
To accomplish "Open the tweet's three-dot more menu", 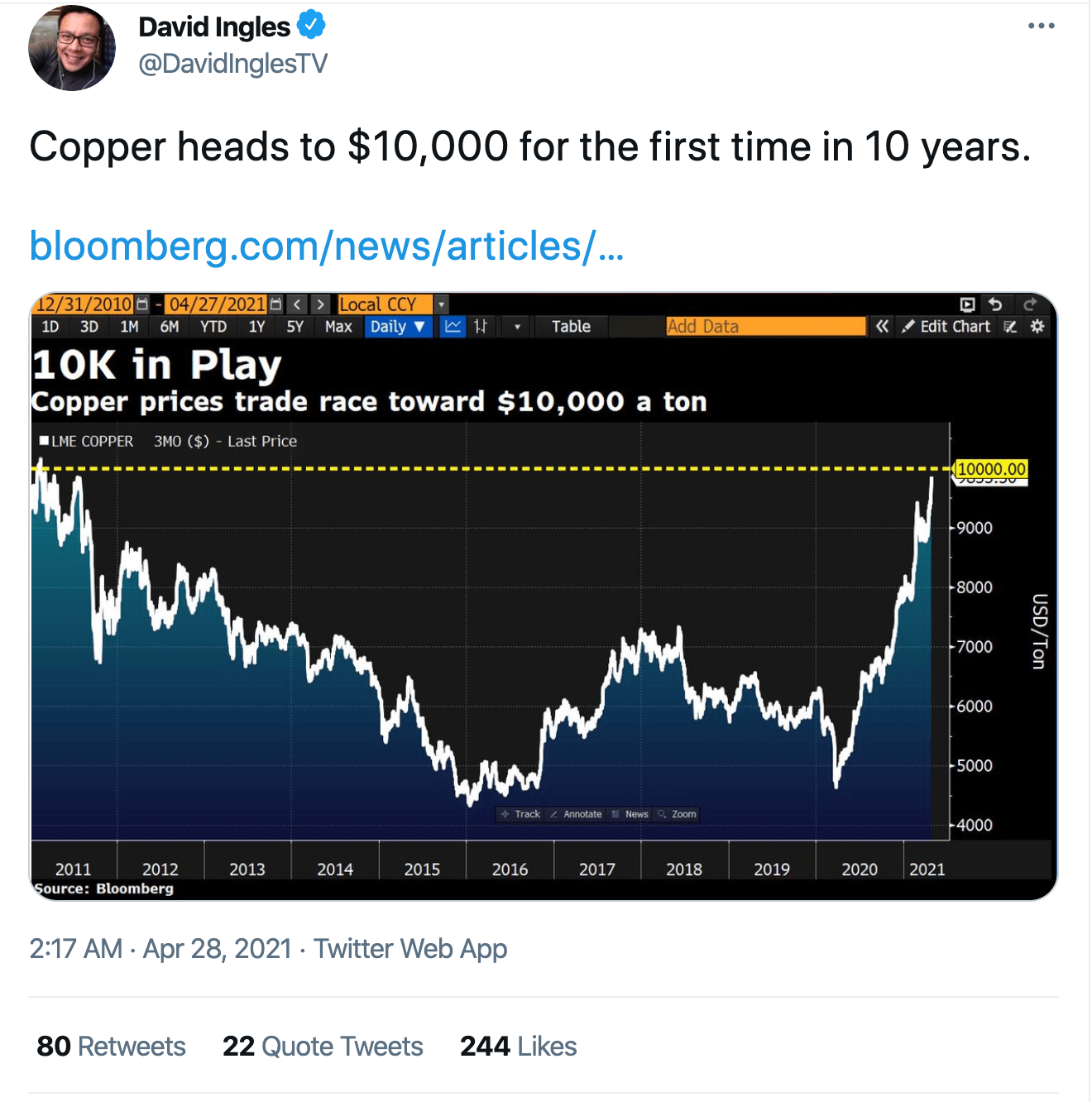I will click(1041, 26).
